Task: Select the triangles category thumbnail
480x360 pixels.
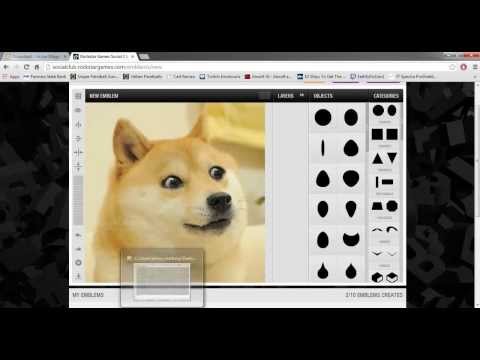Action: [384, 158]
